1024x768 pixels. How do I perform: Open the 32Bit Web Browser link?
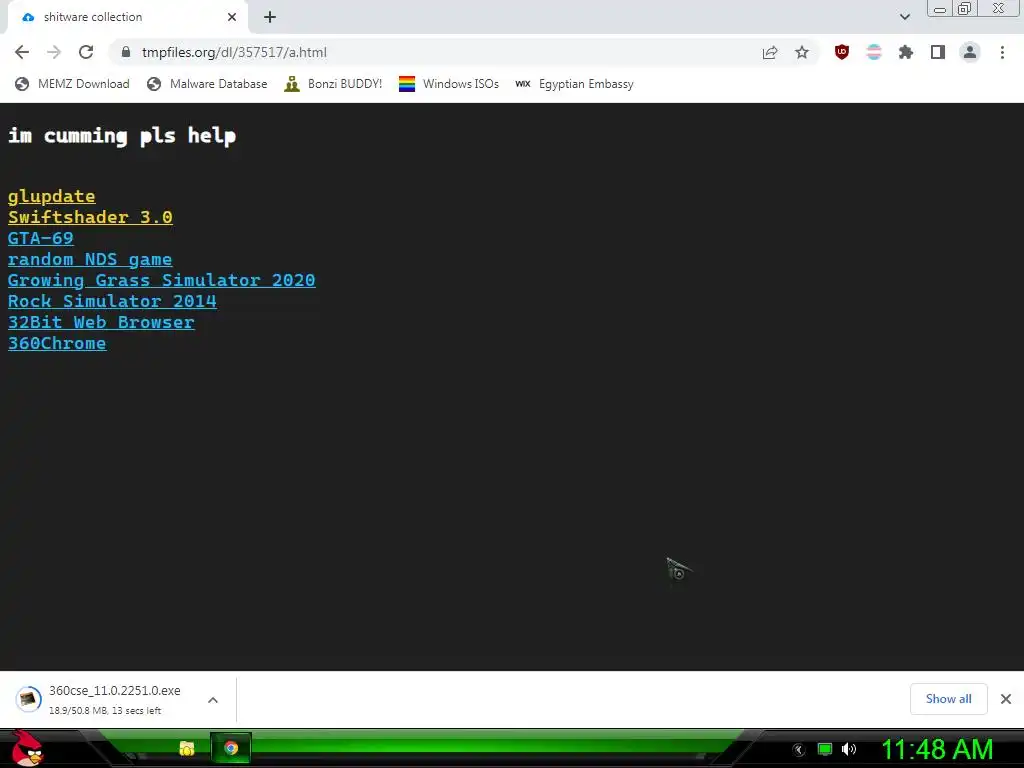[x=101, y=322]
